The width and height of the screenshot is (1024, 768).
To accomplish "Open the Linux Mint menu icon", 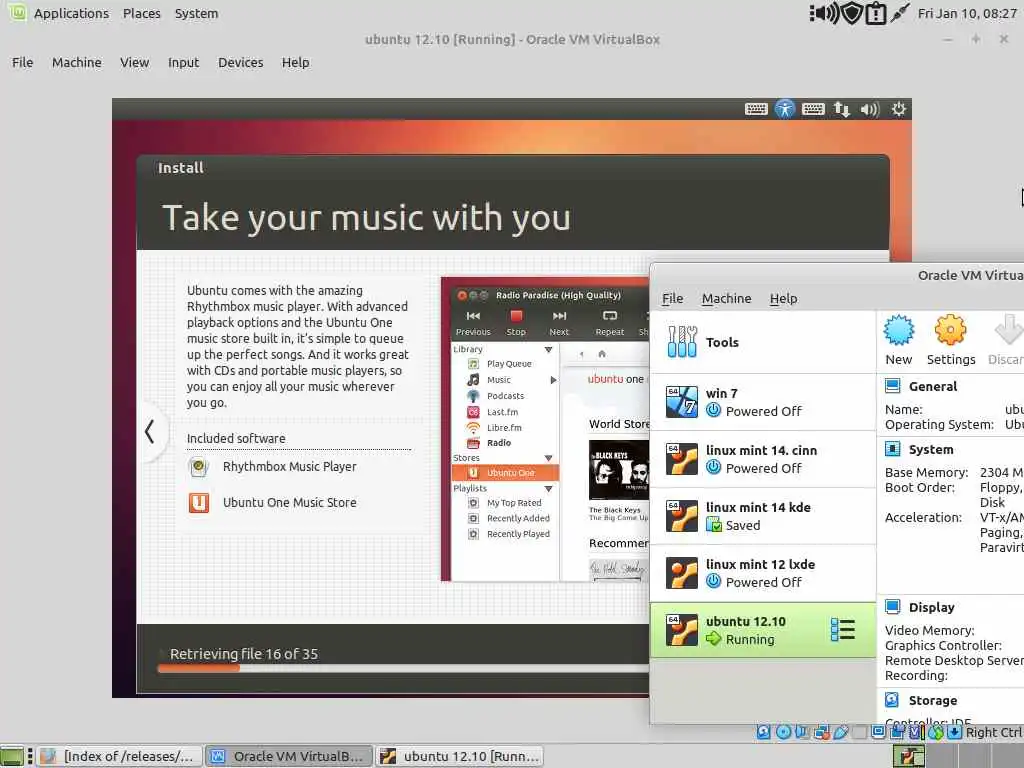I will coord(16,12).
